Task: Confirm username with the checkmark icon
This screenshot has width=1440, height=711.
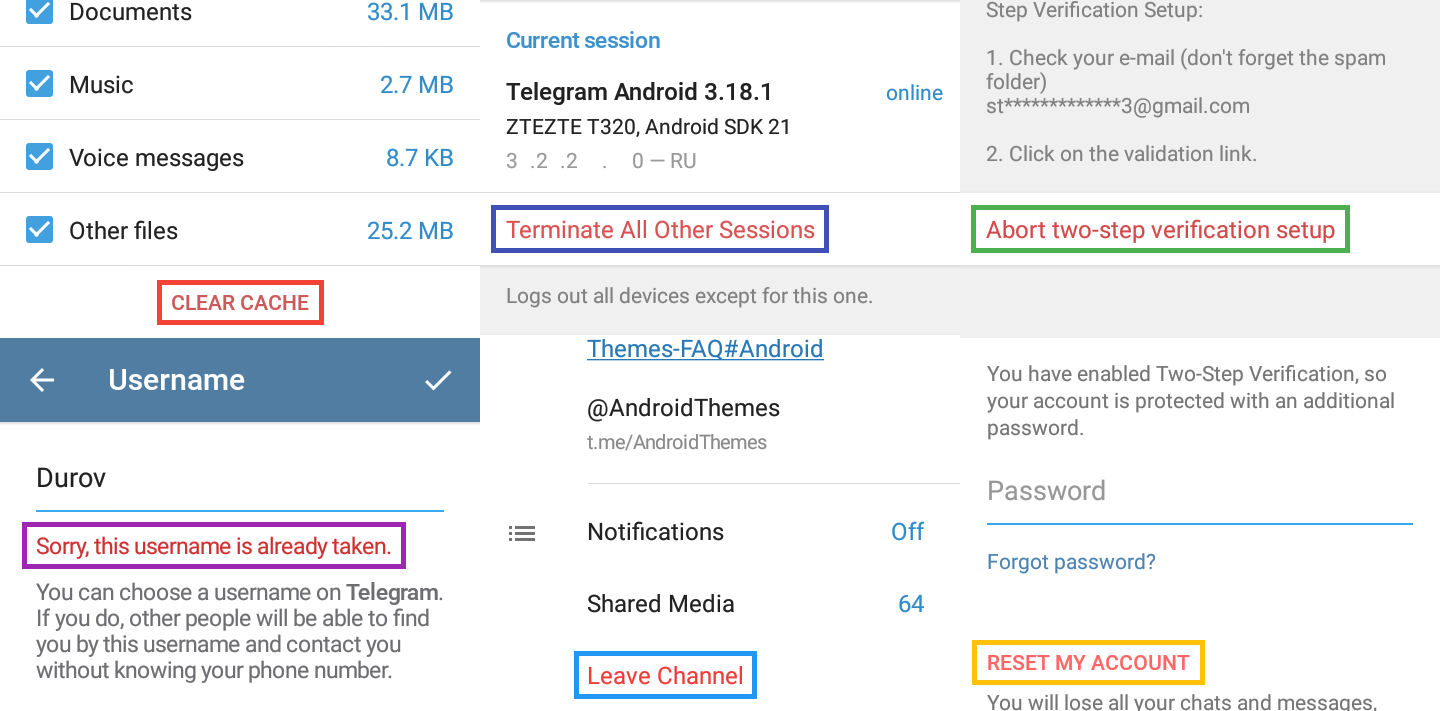Action: [x=438, y=380]
